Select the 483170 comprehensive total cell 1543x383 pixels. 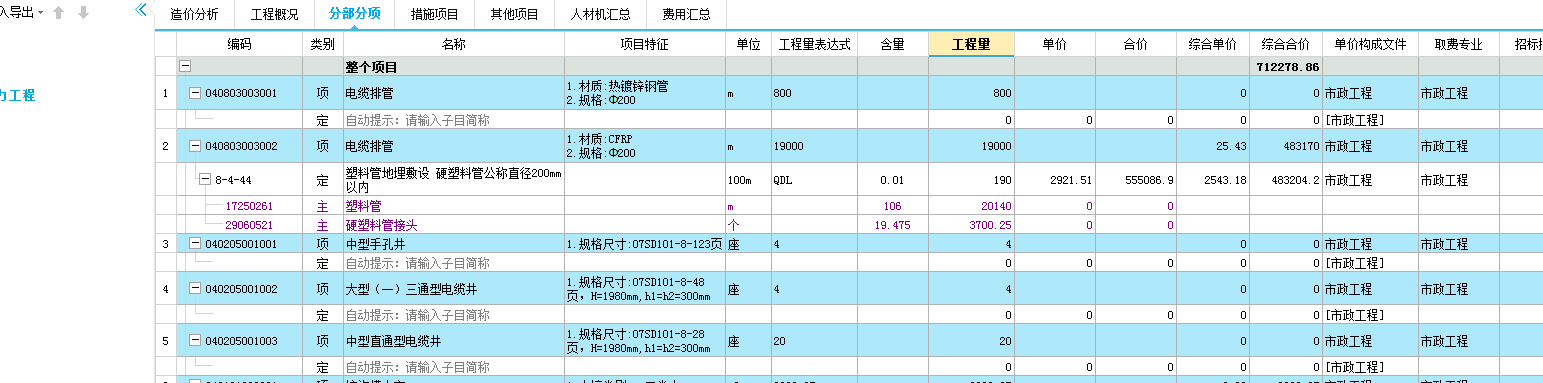1286,146
